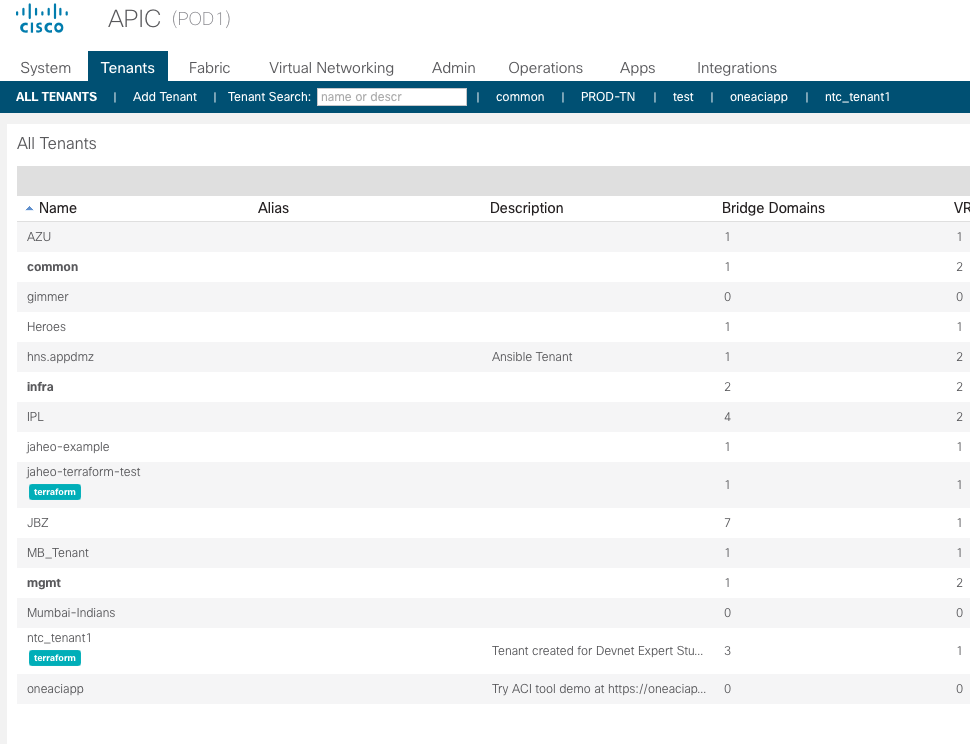Screen dimensions: 970x744
Task: Focus the Tenant Search input field
Action: pyautogui.click(x=392, y=96)
